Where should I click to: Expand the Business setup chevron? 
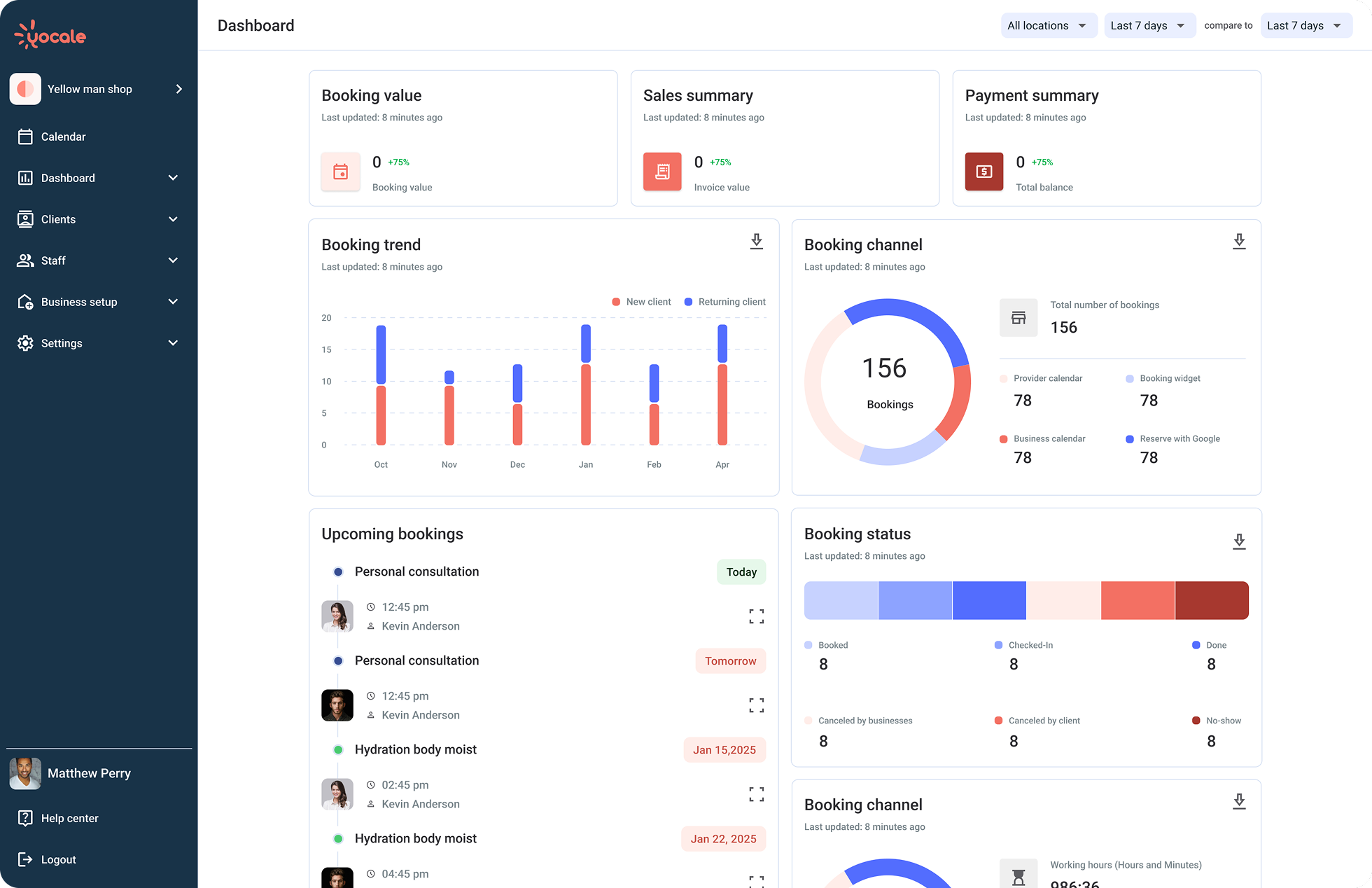tap(173, 302)
